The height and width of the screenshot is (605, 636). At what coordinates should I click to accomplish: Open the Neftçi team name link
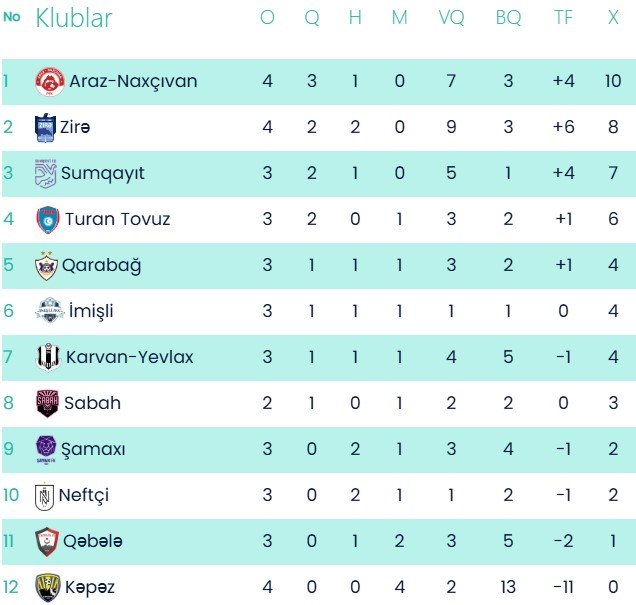(86, 495)
